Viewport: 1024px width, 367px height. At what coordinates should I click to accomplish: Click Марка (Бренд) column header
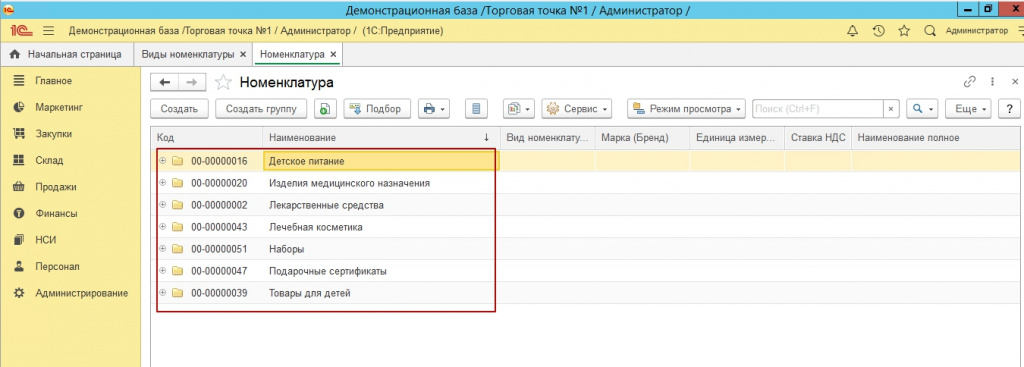tap(642, 138)
